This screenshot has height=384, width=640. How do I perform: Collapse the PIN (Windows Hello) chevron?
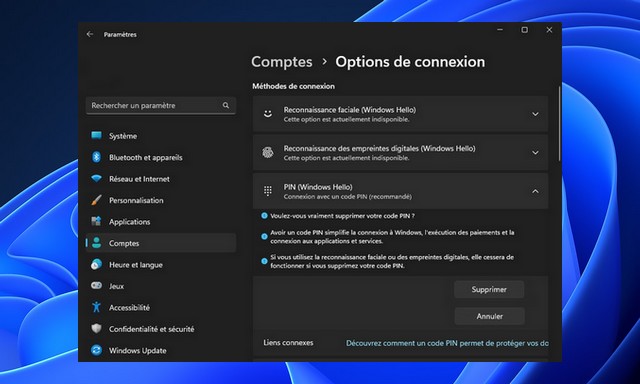(535, 191)
